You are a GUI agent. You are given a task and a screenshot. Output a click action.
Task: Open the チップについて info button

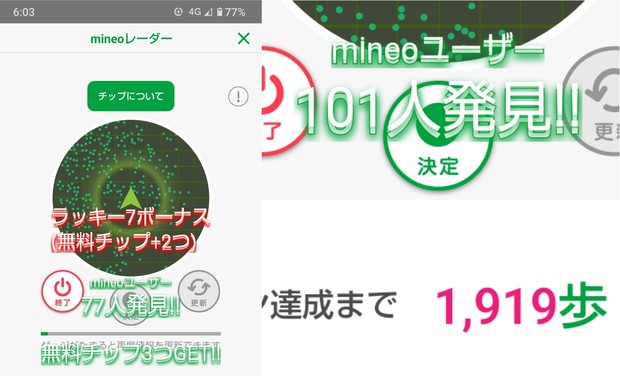131,96
